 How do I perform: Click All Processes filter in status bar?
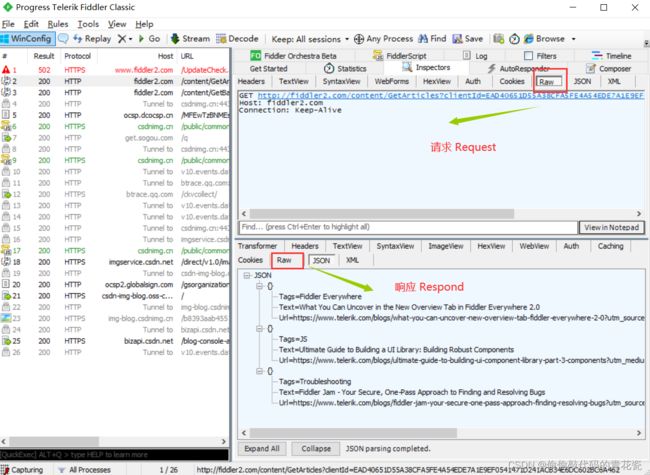pos(85,470)
